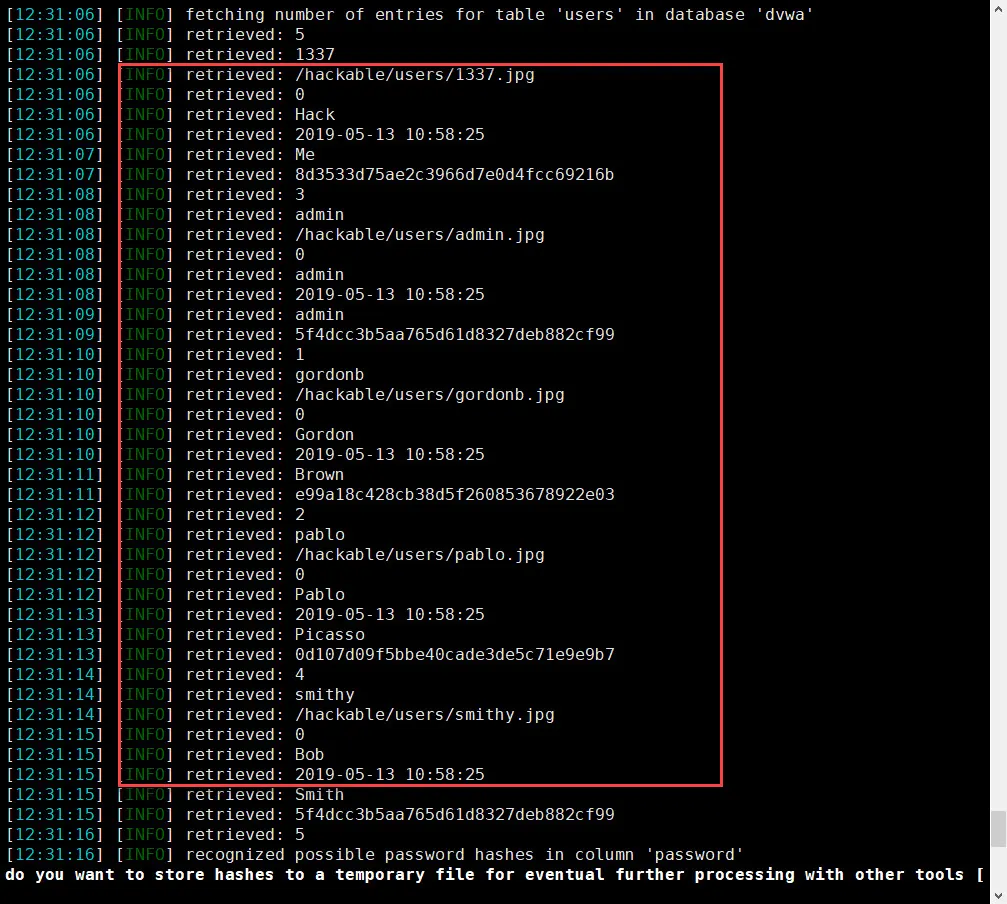This screenshot has height=904, width=1007.
Task: Click hash '8d3533d75ae2c3966d7e0d4fcc69216b'
Action: pos(454,175)
